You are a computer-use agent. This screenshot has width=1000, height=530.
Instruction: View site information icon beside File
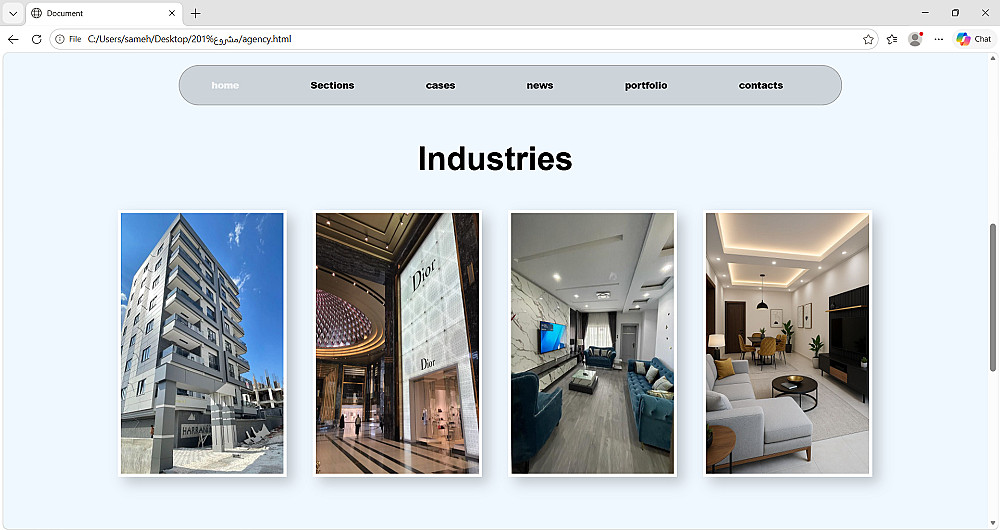coord(60,39)
